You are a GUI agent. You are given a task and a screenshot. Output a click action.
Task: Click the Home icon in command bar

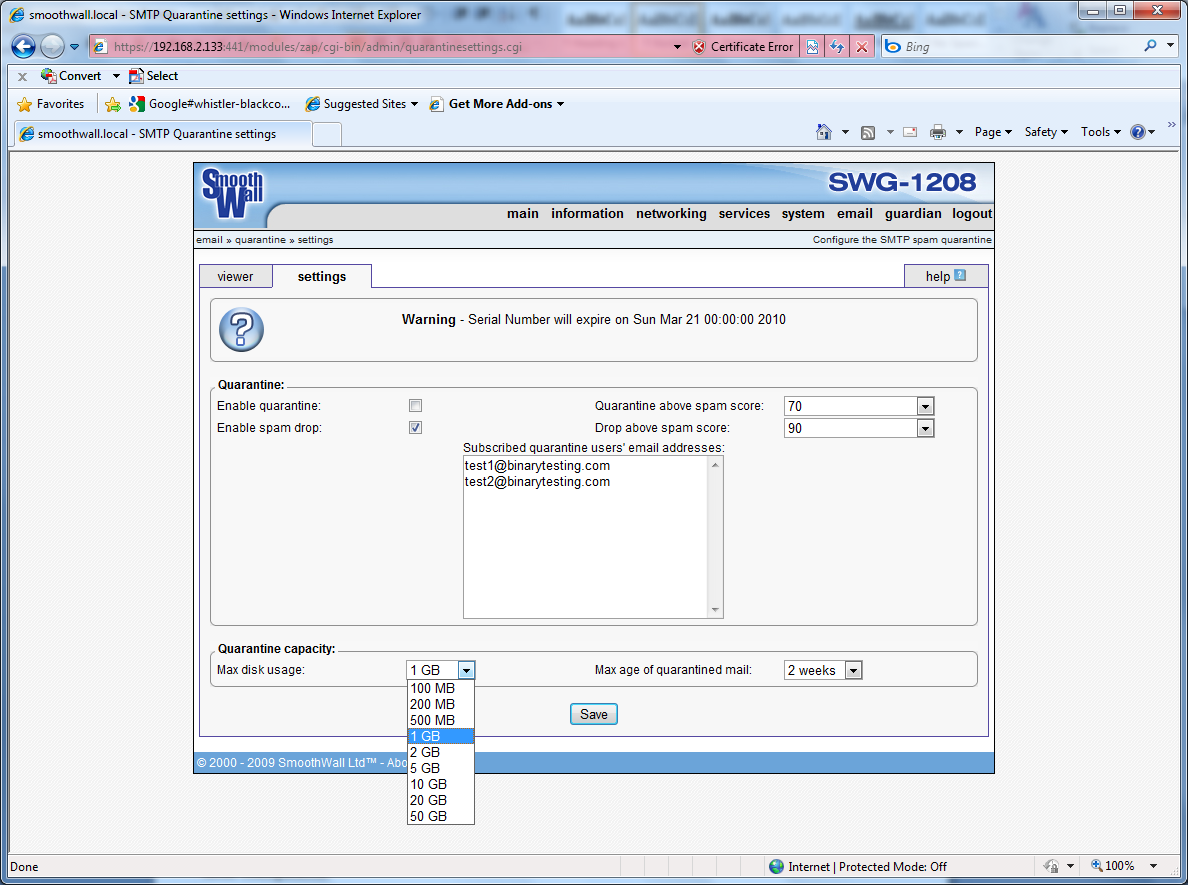click(x=824, y=132)
